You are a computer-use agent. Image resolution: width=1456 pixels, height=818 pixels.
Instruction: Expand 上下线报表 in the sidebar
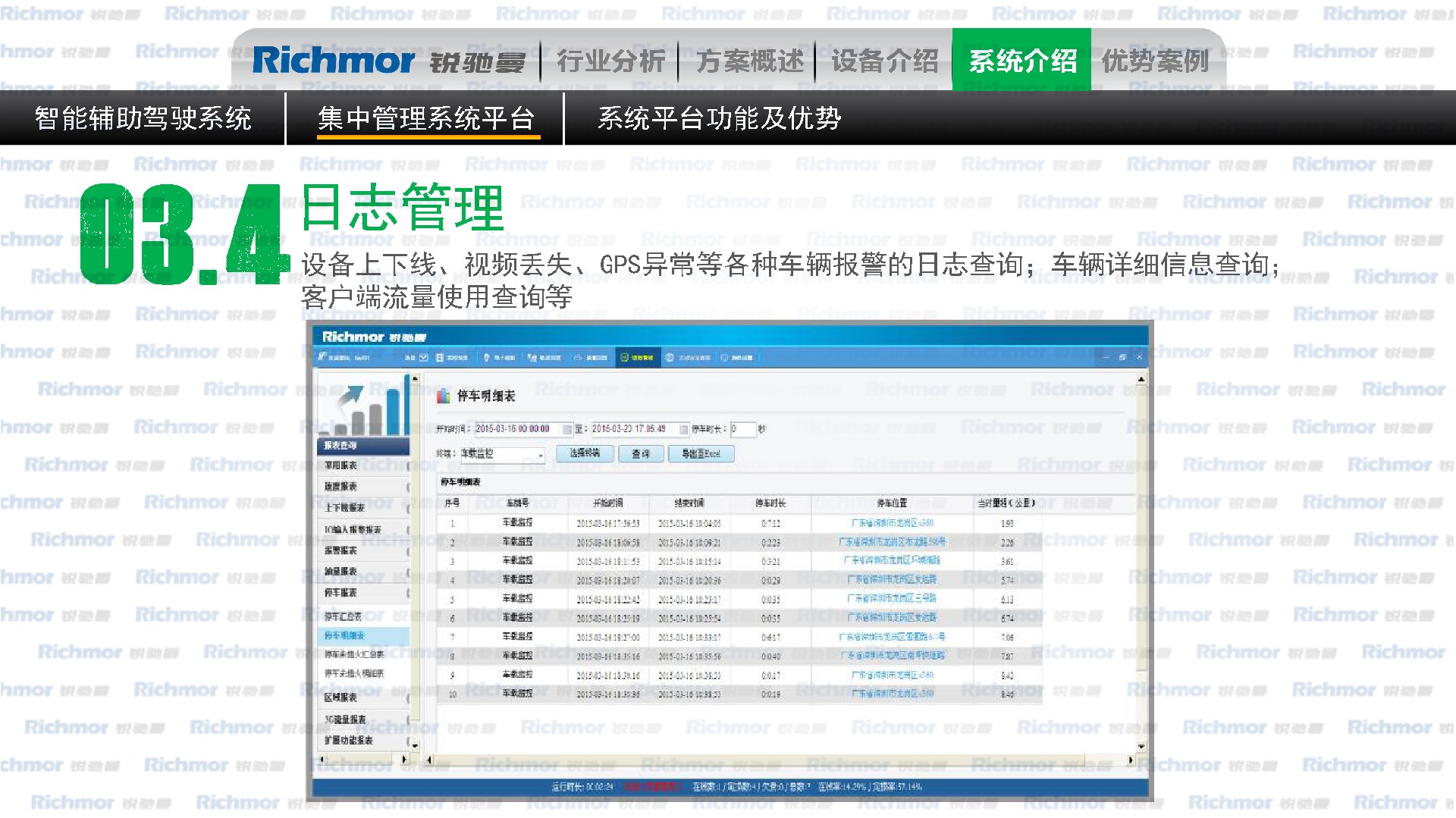pos(362,508)
